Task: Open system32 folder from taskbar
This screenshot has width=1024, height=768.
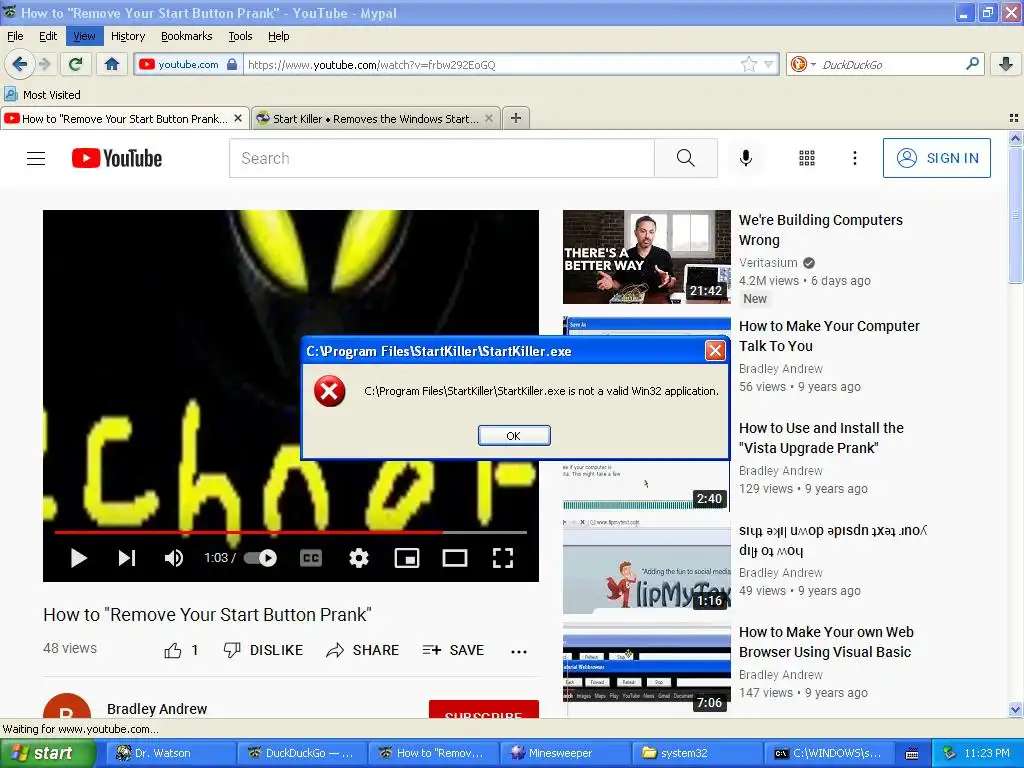Action: pos(697,753)
